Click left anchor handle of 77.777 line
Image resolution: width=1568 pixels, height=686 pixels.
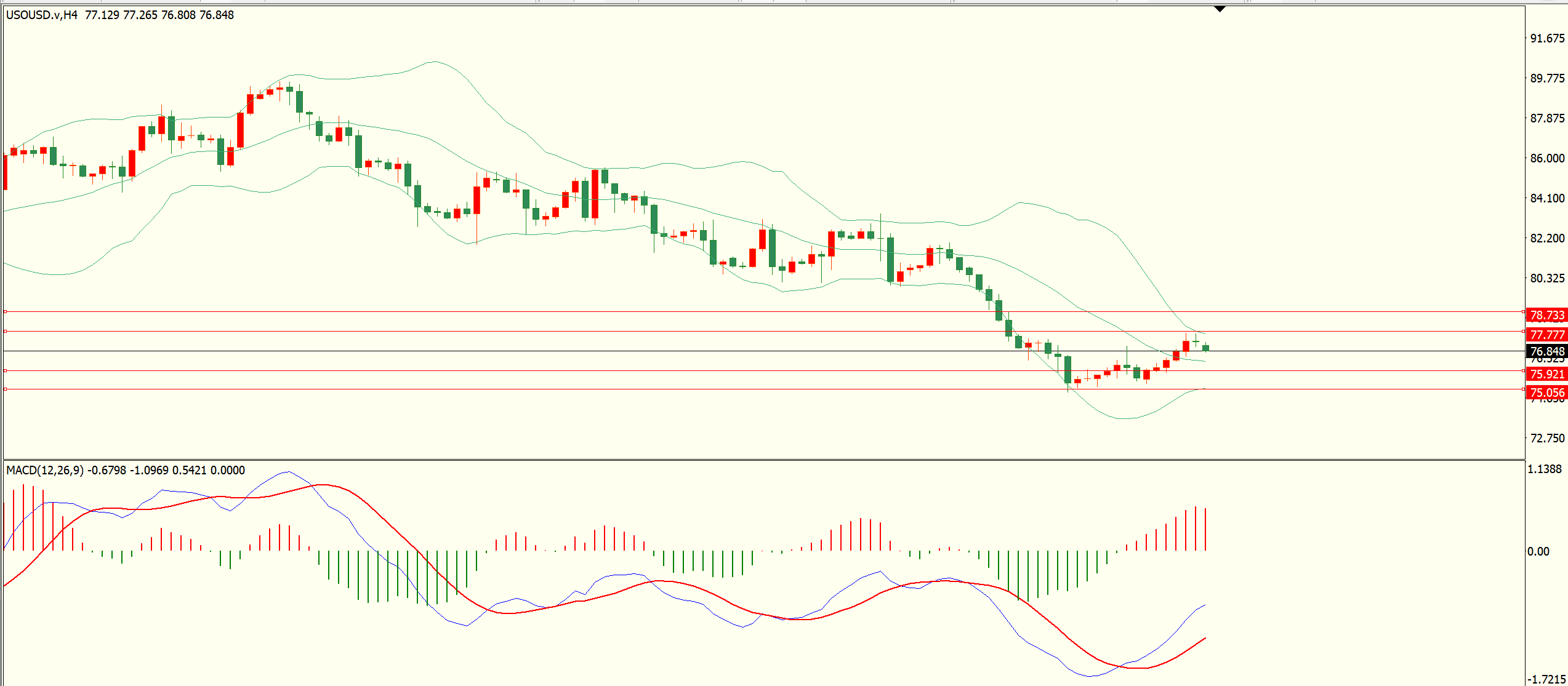[x=6, y=332]
